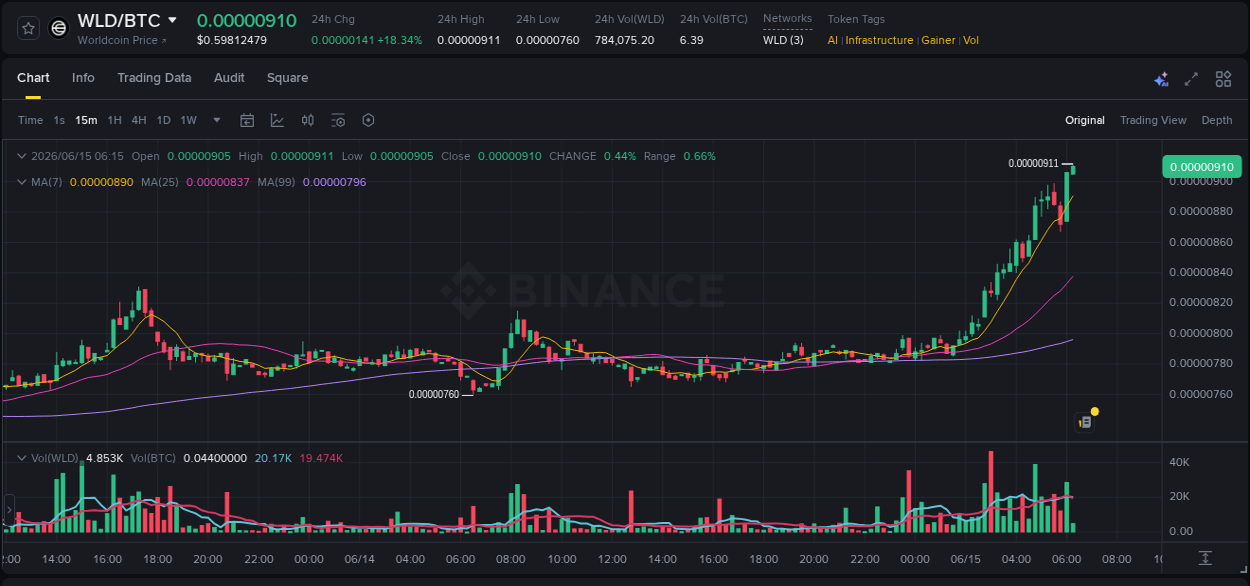Image resolution: width=1250 pixels, height=586 pixels.
Task: Select the 1W interval
Action: (188, 120)
